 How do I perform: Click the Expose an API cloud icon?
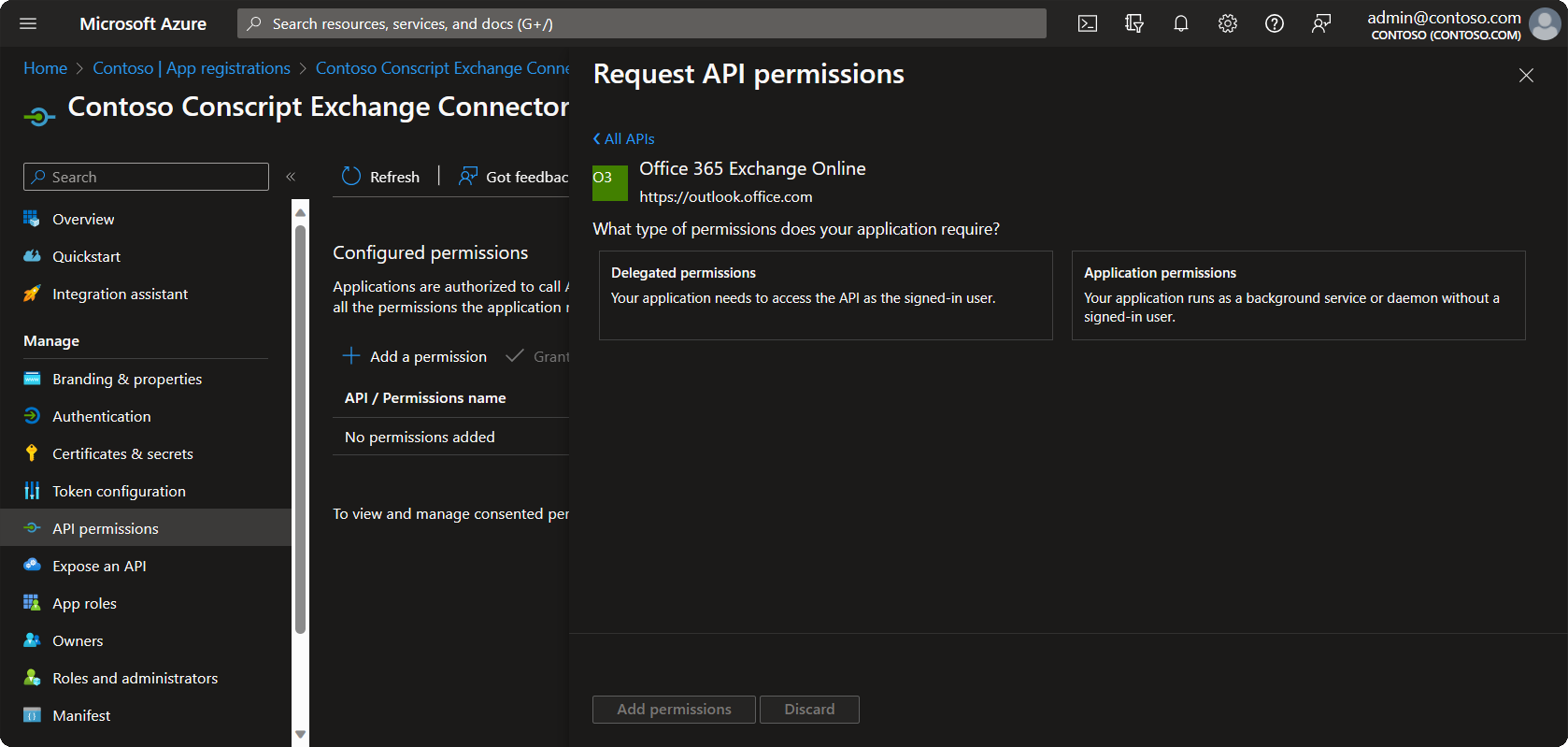click(32, 566)
